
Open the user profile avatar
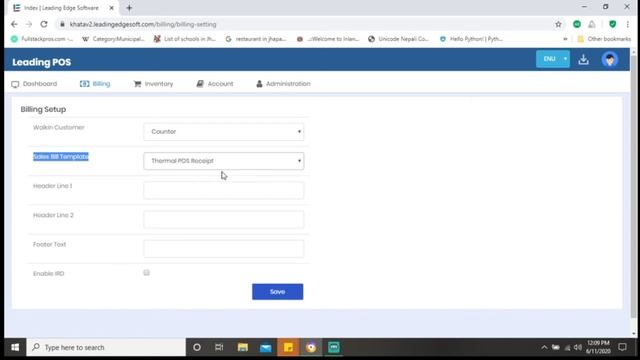click(610, 60)
